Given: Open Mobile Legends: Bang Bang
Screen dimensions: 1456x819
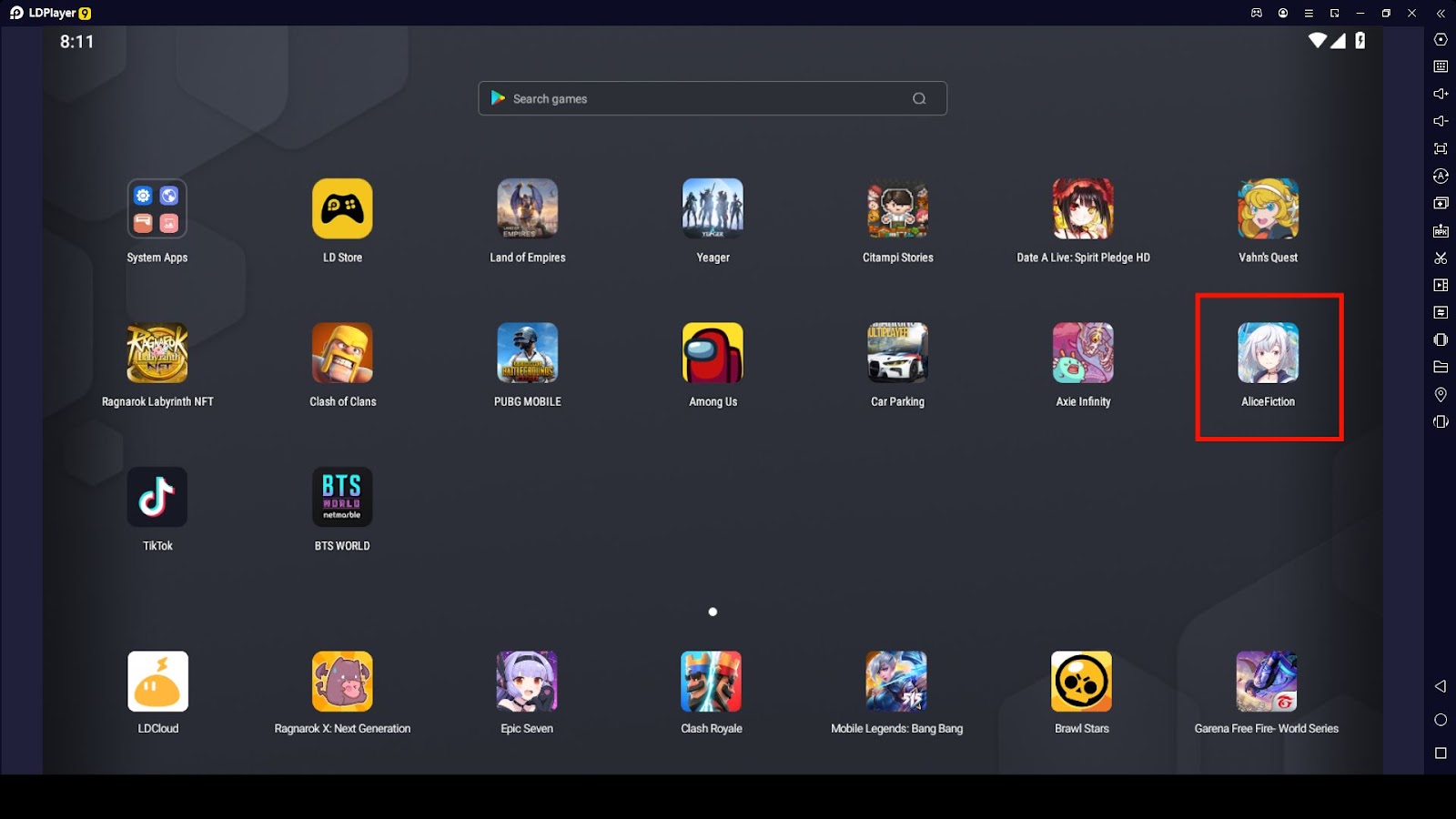Looking at the screenshot, I should (x=896, y=682).
